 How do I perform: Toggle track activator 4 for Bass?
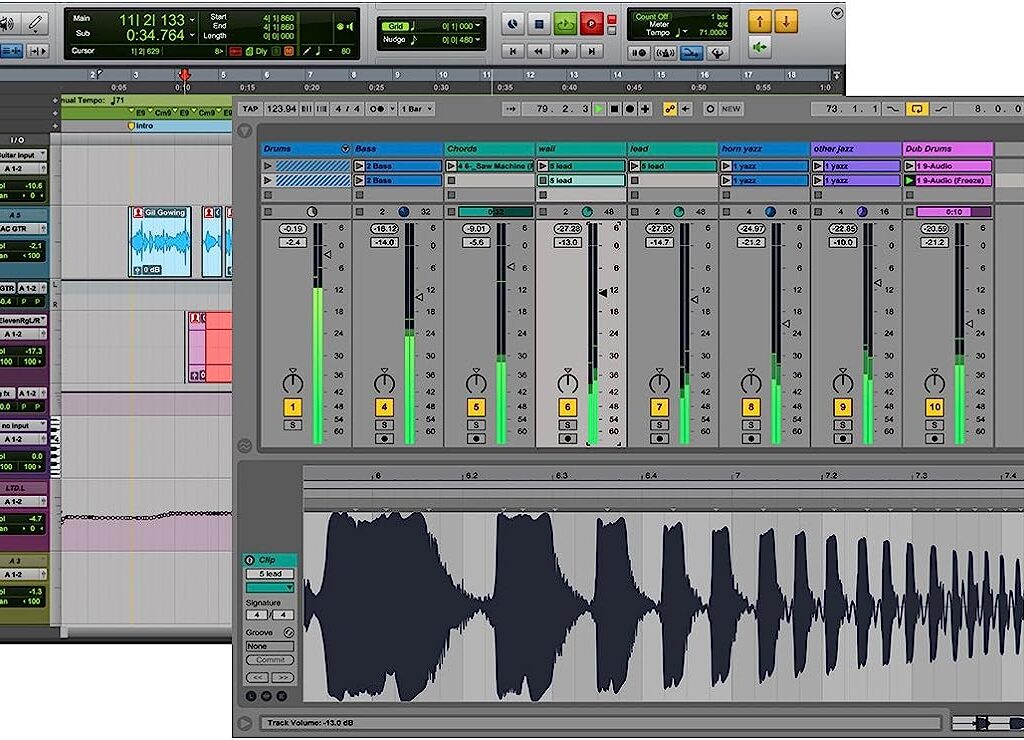[x=385, y=407]
